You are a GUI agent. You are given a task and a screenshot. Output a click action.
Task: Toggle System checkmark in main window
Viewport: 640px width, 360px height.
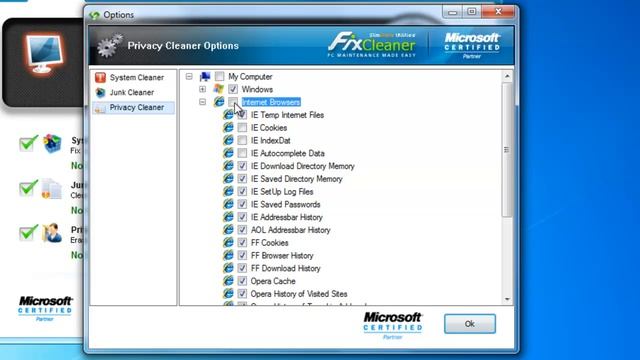coord(28,143)
